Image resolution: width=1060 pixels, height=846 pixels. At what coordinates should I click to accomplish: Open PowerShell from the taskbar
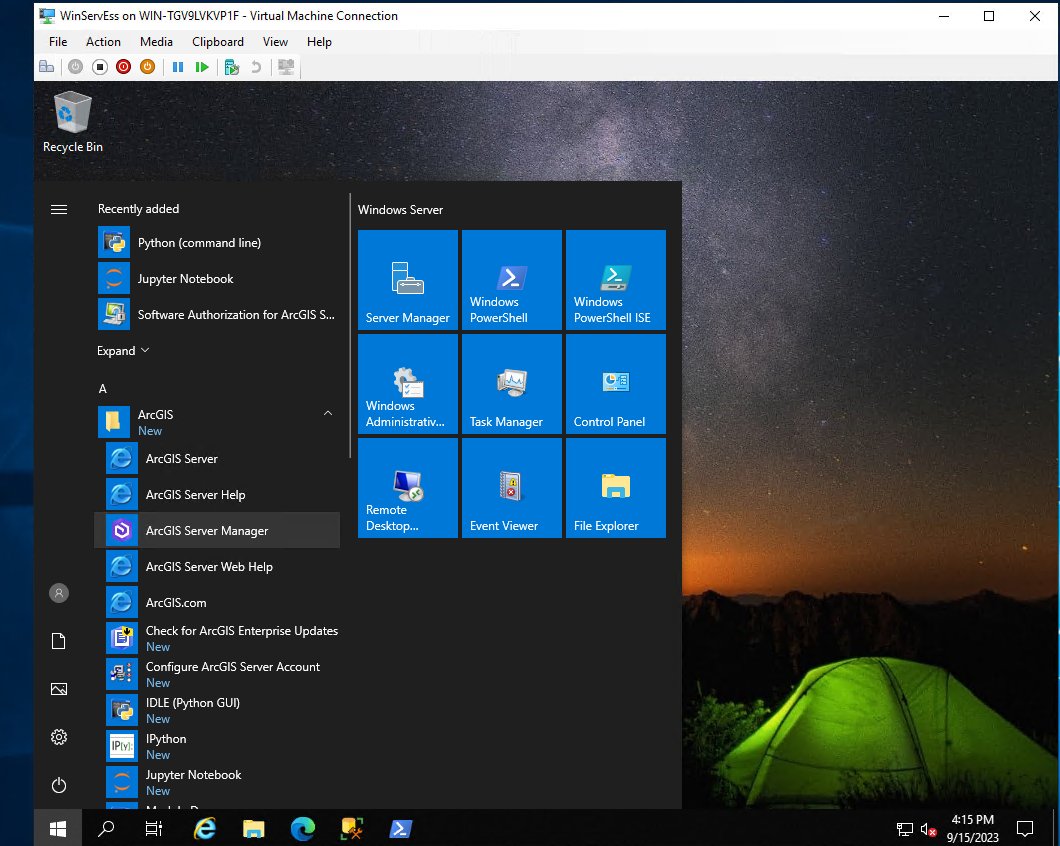400,828
